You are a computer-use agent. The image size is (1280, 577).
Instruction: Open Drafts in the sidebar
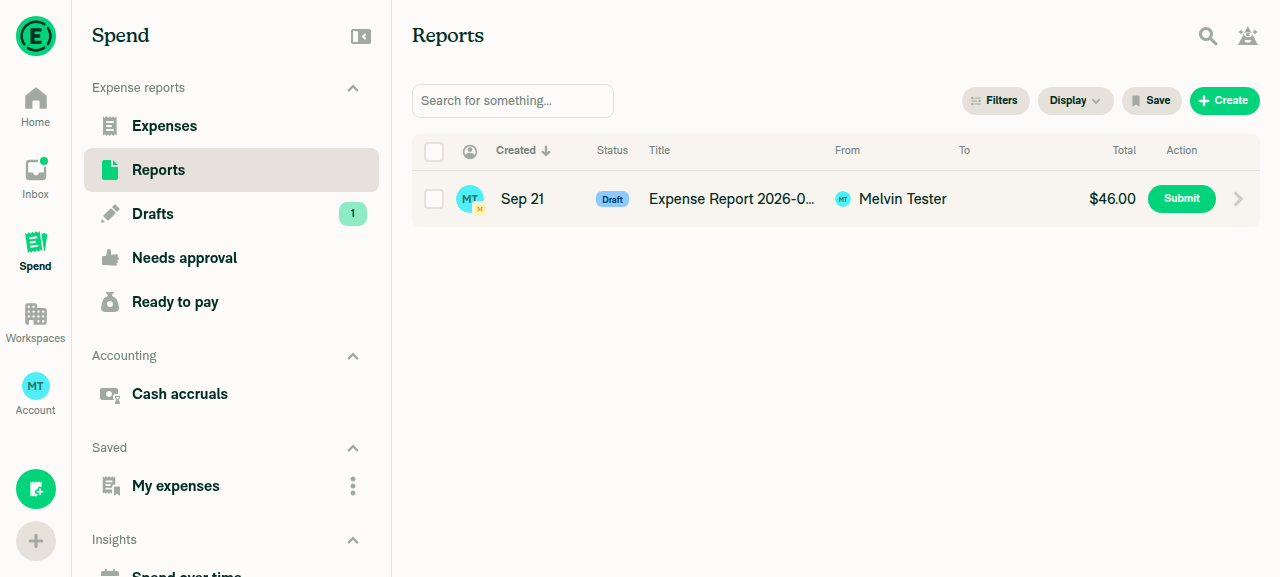231,214
